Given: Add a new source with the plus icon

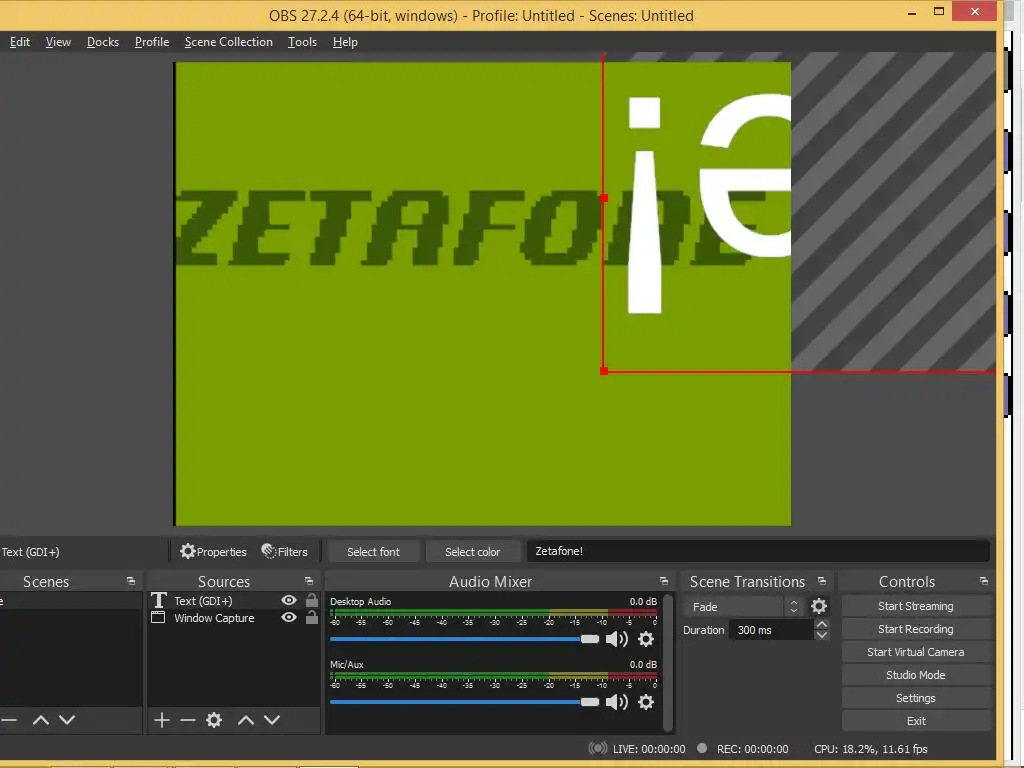Looking at the screenshot, I should coord(162,720).
